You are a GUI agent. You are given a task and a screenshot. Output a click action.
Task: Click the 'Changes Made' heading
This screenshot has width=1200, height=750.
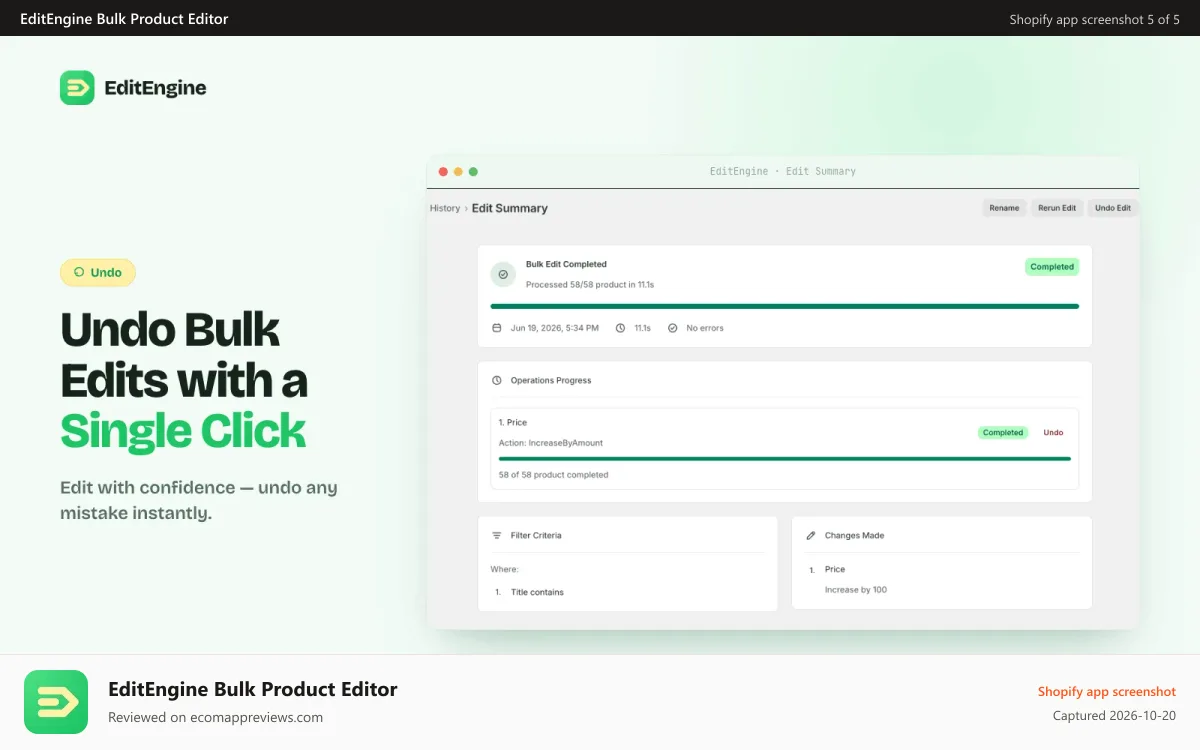855,536
